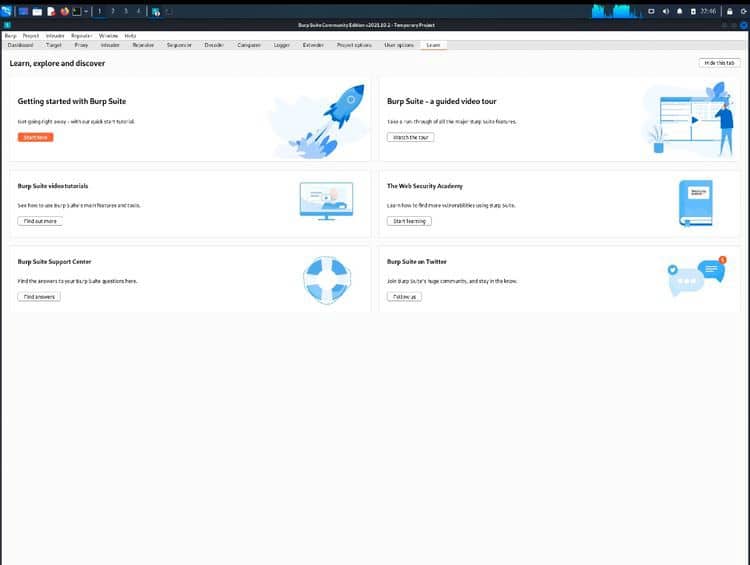Screen dimensions: 750x565
Task: Click the video tutorials monitor illustration
Action: [x=326, y=201]
